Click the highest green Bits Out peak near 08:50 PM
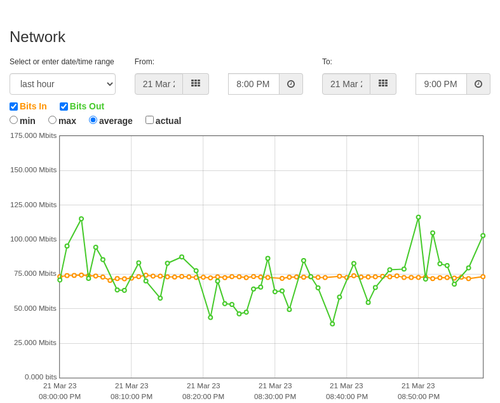The image size is (500, 403). 418,217
